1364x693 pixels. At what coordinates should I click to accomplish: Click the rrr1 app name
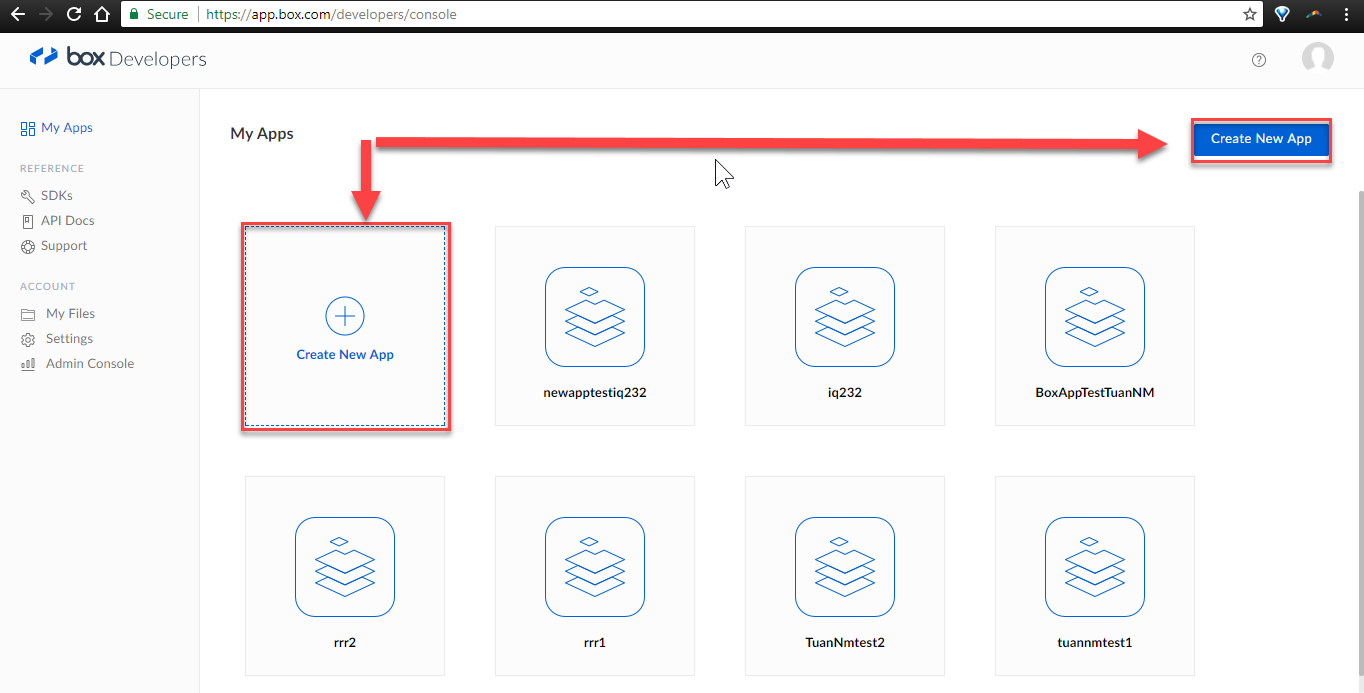point(595,643)
